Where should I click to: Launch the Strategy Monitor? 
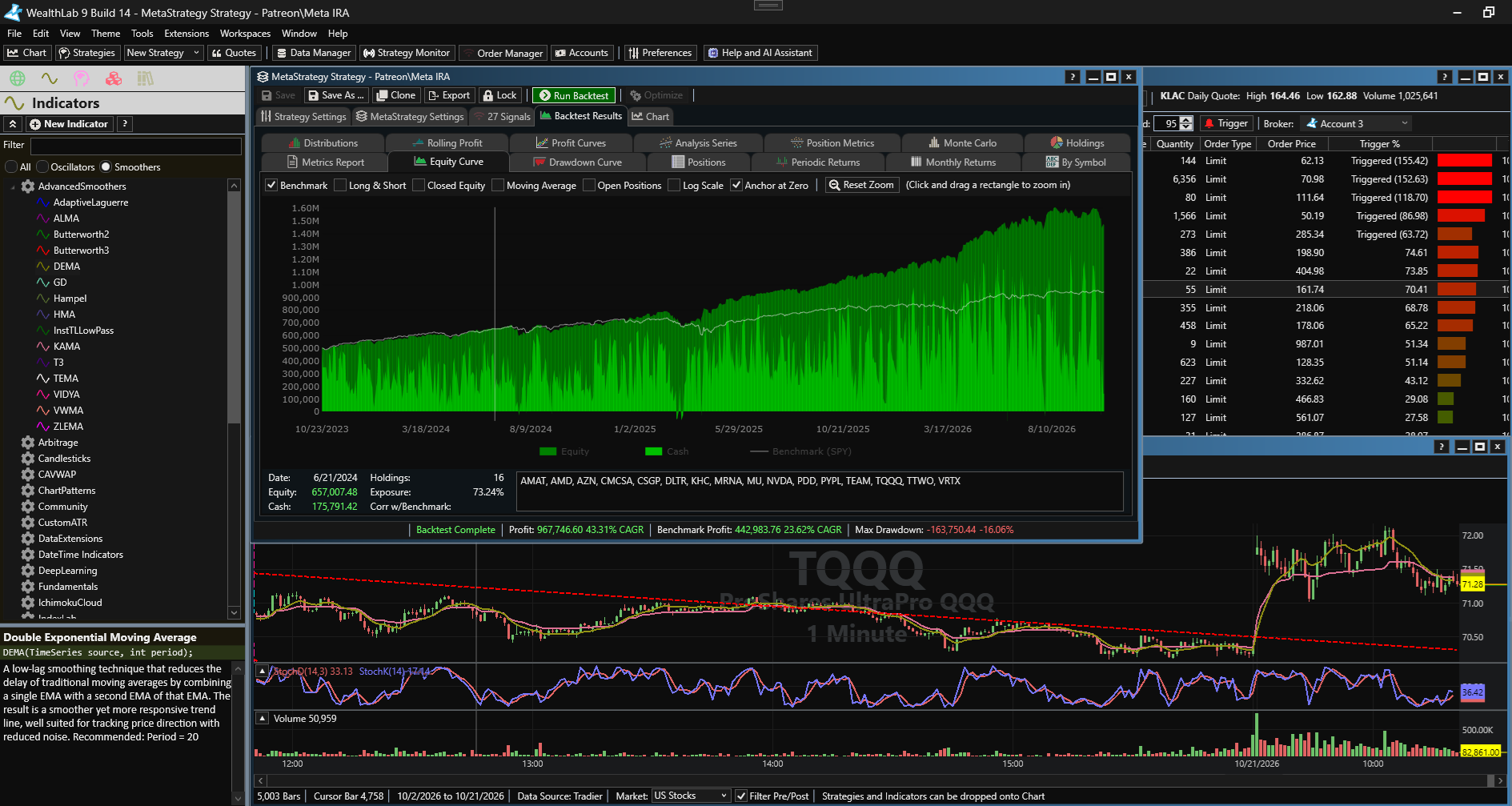(407, 53)
